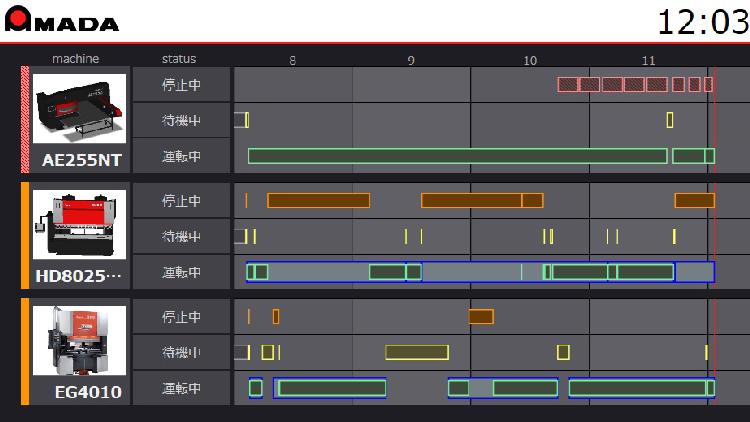Image resolution: width=750 pixels, height=422 pixels.
Task: Click EG4010 待機中 status label
Action: [x=181, y=352]
